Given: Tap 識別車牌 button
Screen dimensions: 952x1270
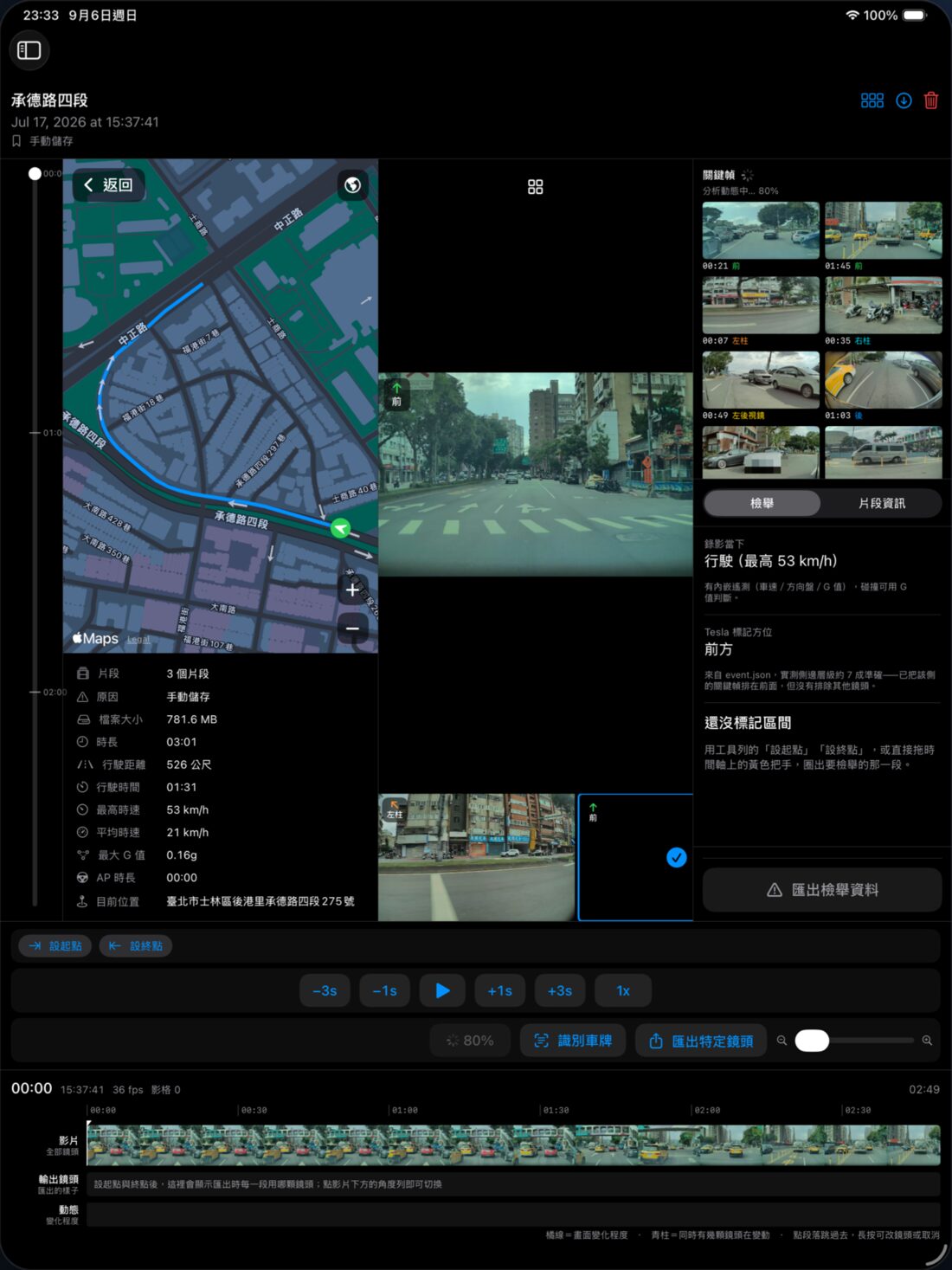Looking at the screenshot, I should coord(573,1041).
